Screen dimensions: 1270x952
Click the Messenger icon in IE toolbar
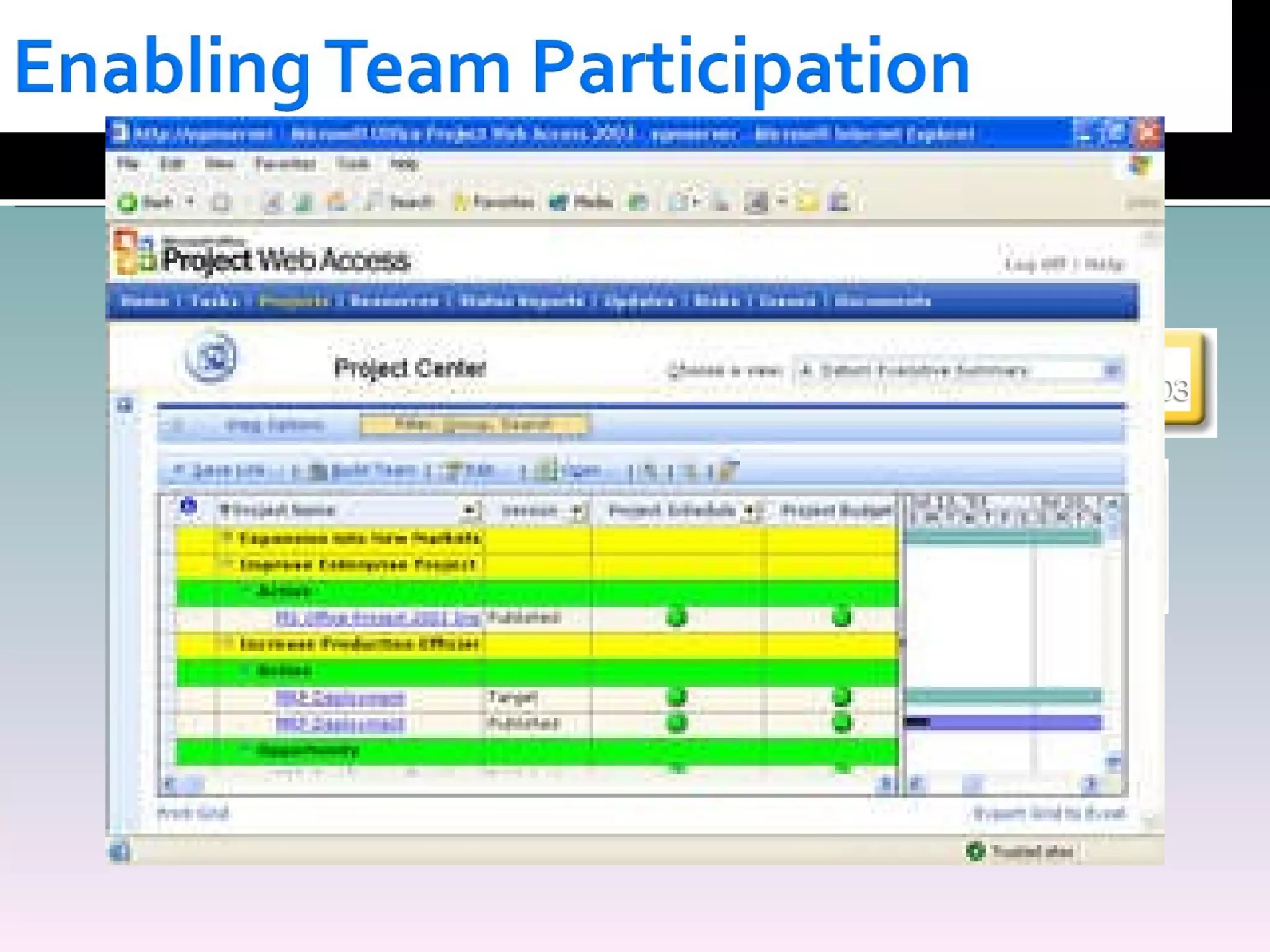[839, 202]
